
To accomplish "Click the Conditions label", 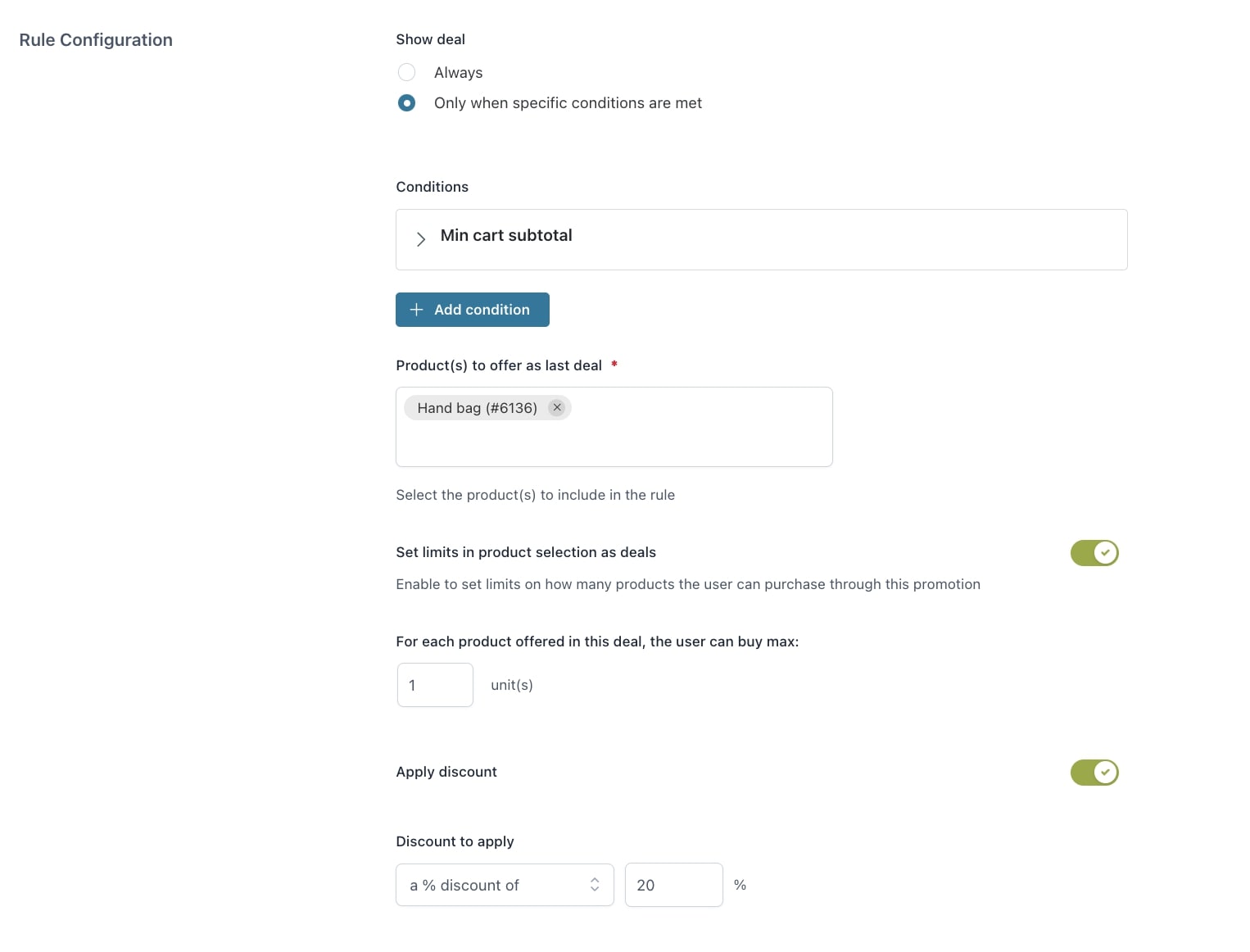I will tap(432, 187).
